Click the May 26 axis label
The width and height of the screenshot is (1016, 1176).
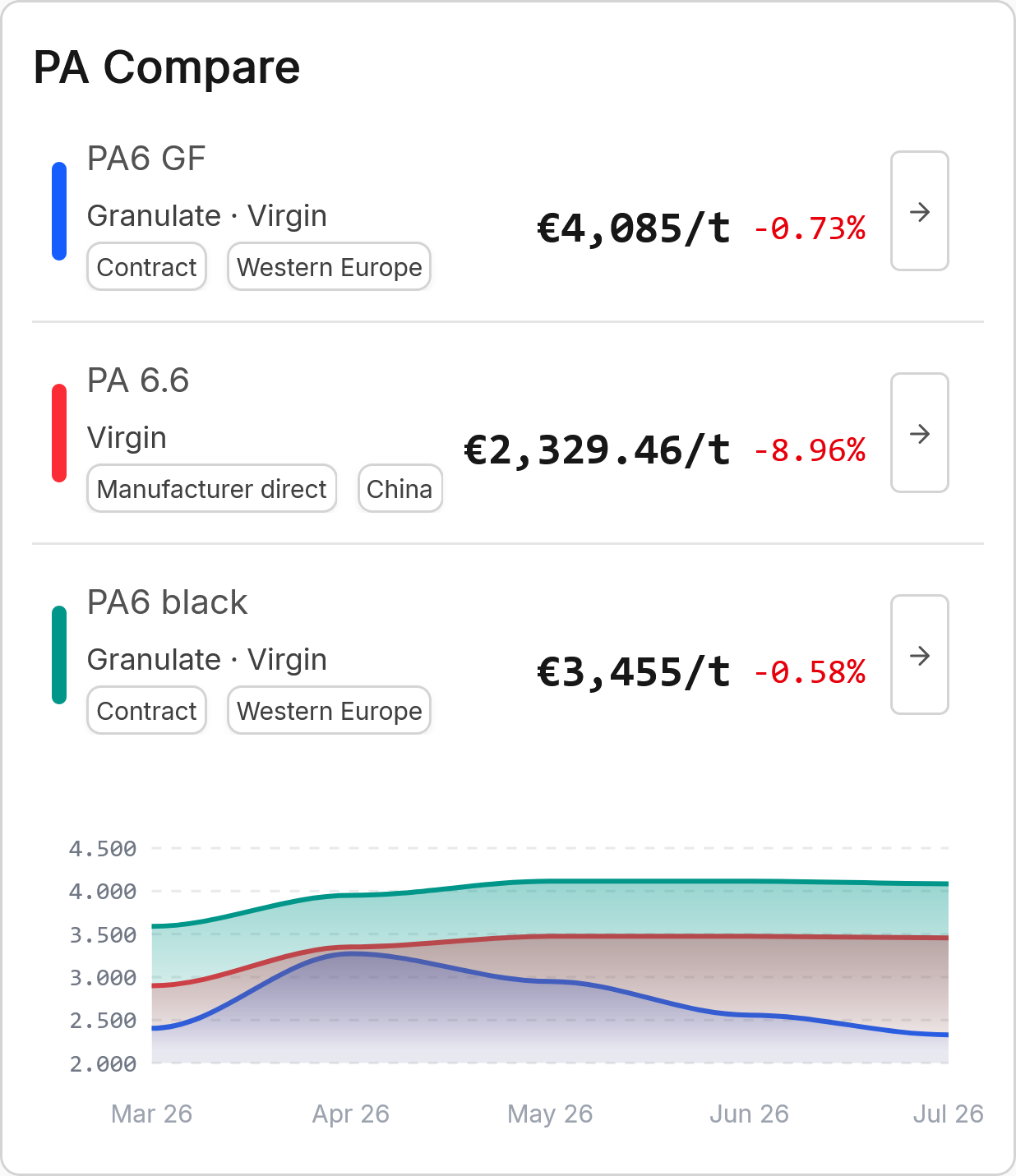pyautogui.click(x=550, y=1114)
